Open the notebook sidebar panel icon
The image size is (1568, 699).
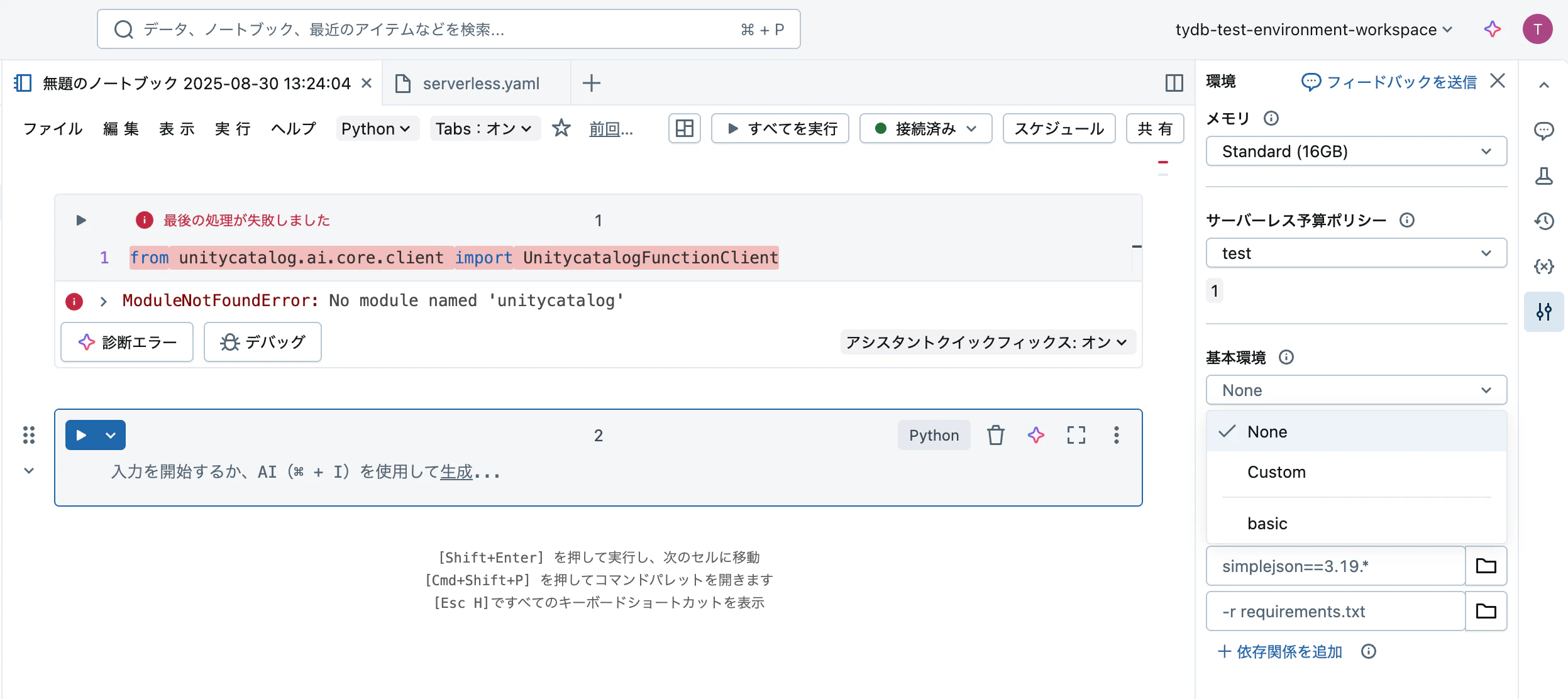pos(23,83)
